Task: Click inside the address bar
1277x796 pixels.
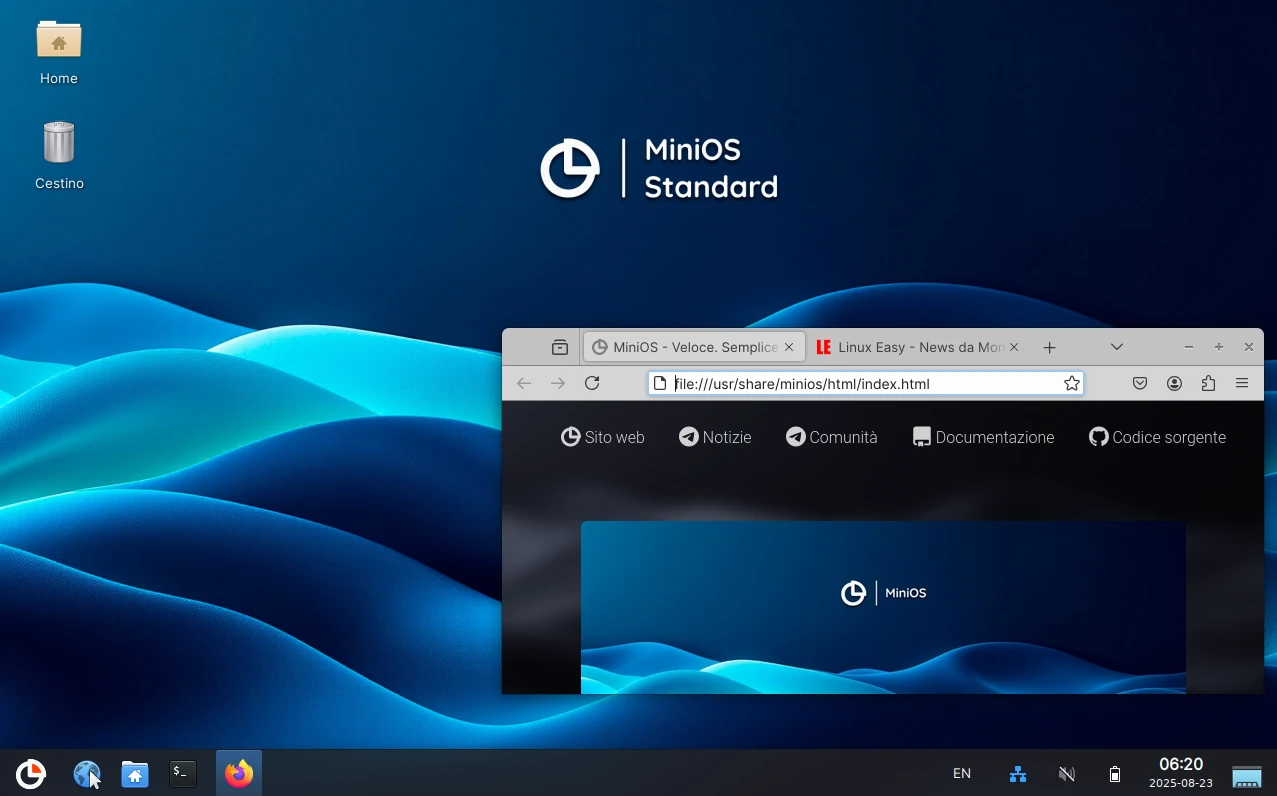Action: tap(860, 383)
